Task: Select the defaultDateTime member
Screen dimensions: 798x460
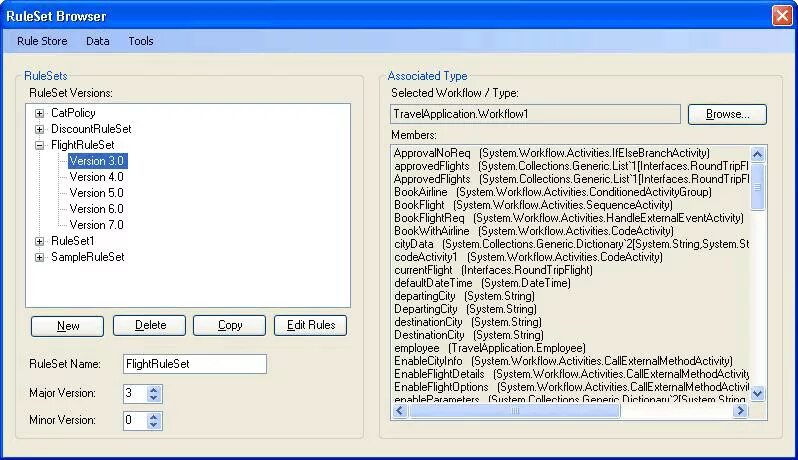Action: click(482, 283)
